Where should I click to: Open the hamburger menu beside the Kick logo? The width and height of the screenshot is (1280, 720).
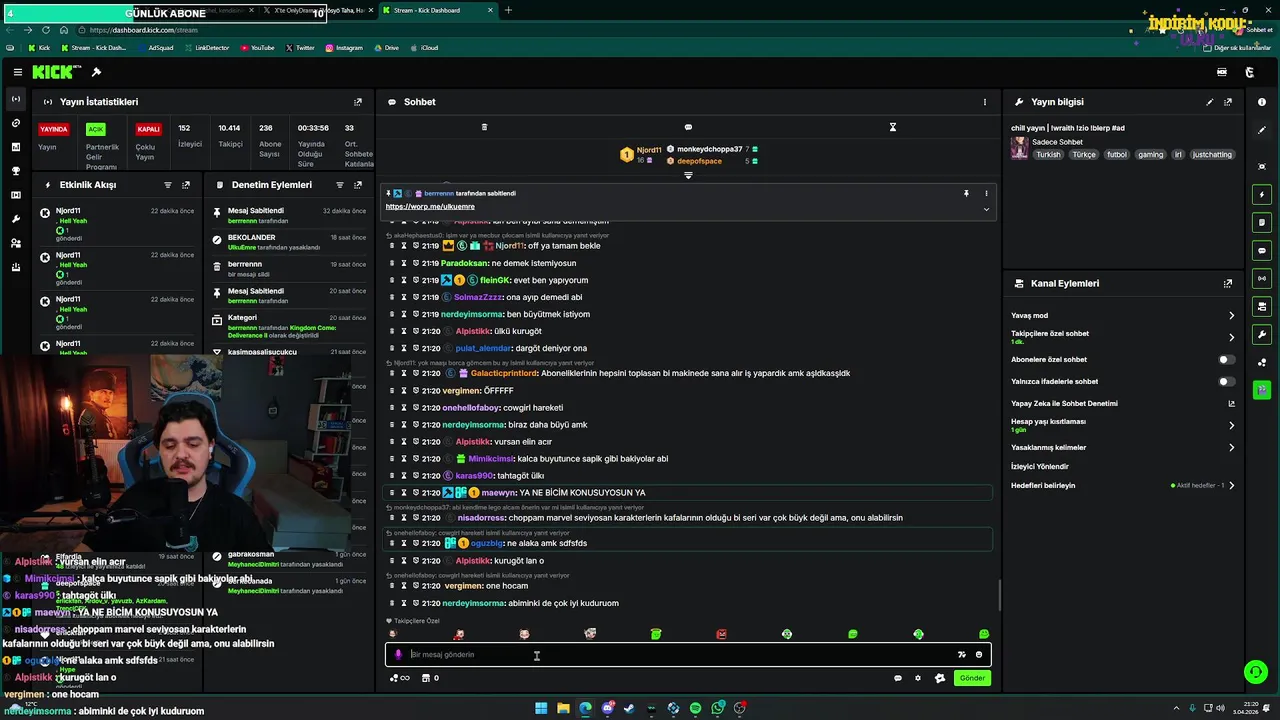(18, 72)
